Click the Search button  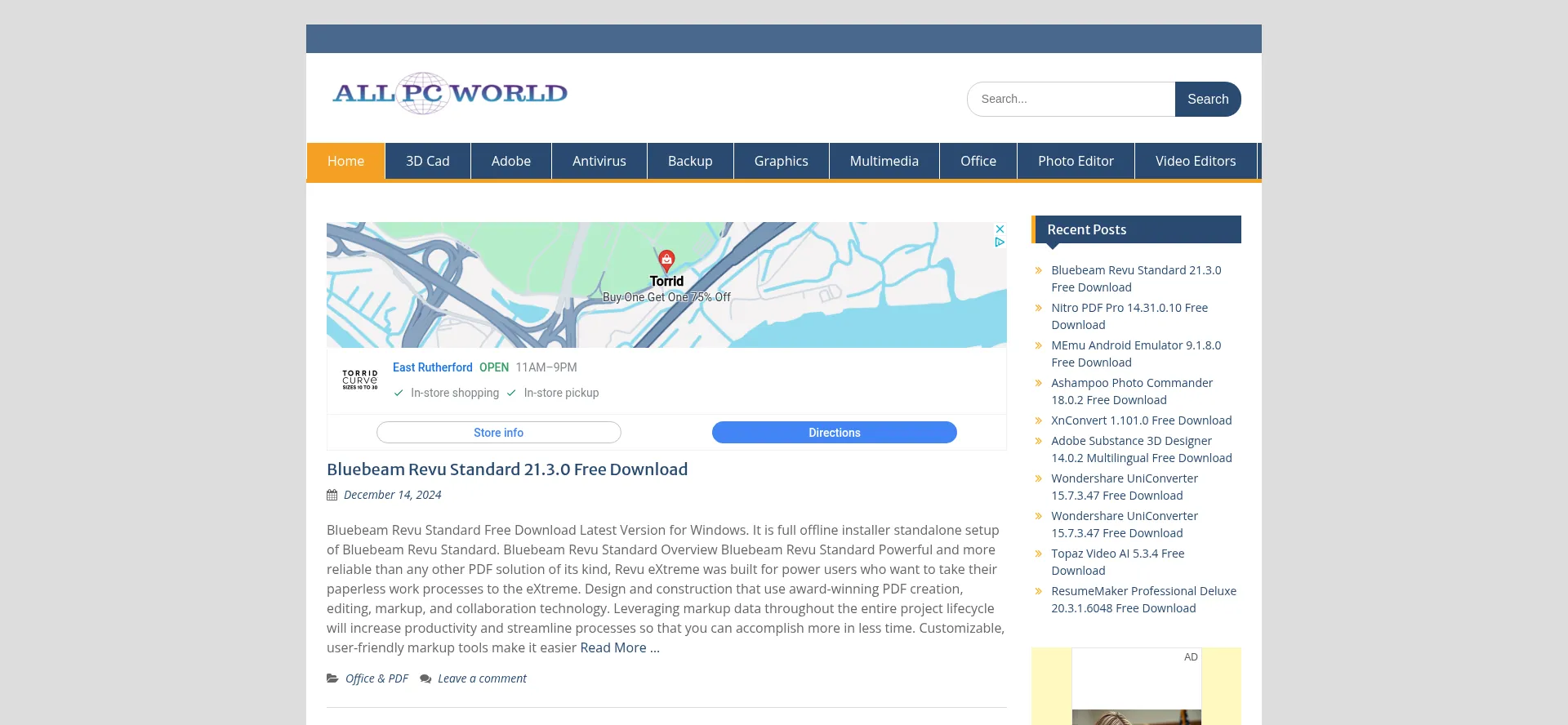click(1208, 99)
